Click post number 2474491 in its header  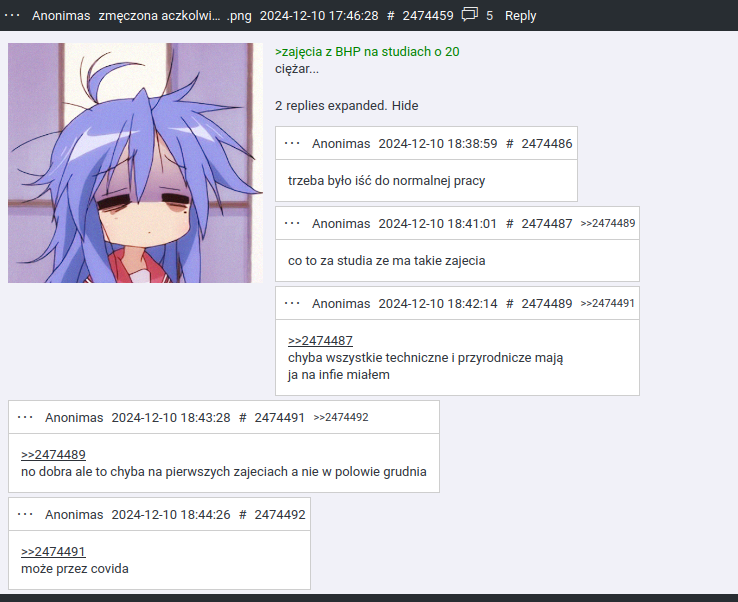[x=280, y=417]
